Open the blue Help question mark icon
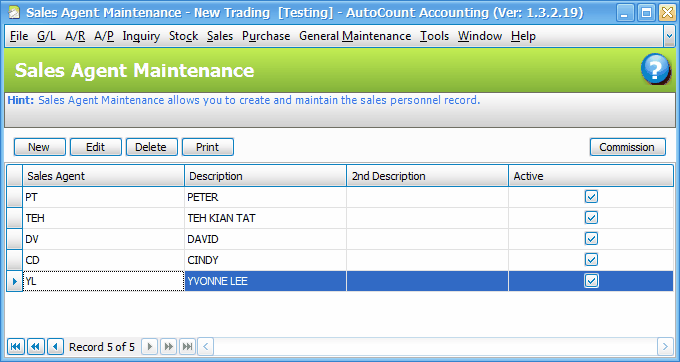Image resolution: width=680 pixels, height=362 pixels. 655,69
